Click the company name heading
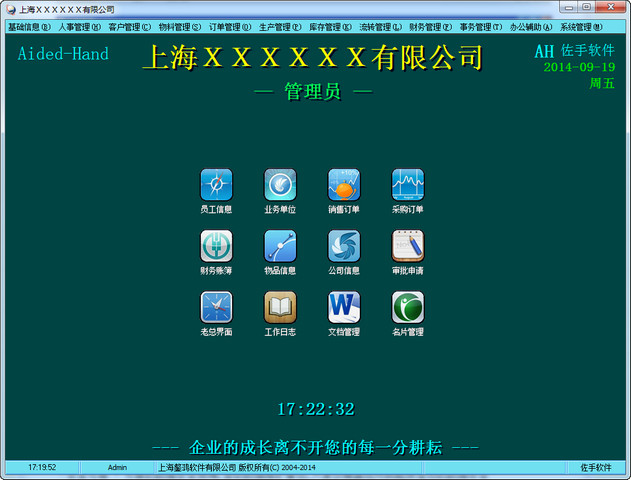631x480 pixels. tap(313, 57)
